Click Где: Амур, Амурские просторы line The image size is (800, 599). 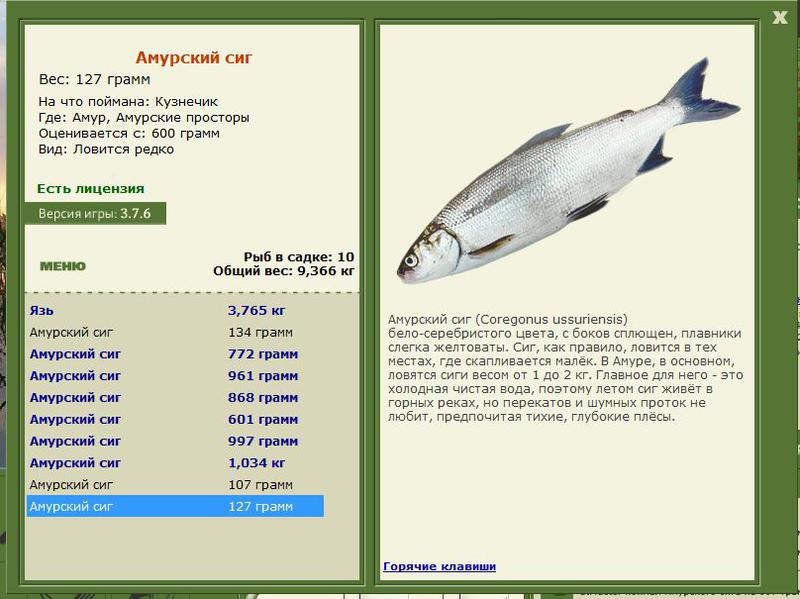coord(144,117)
